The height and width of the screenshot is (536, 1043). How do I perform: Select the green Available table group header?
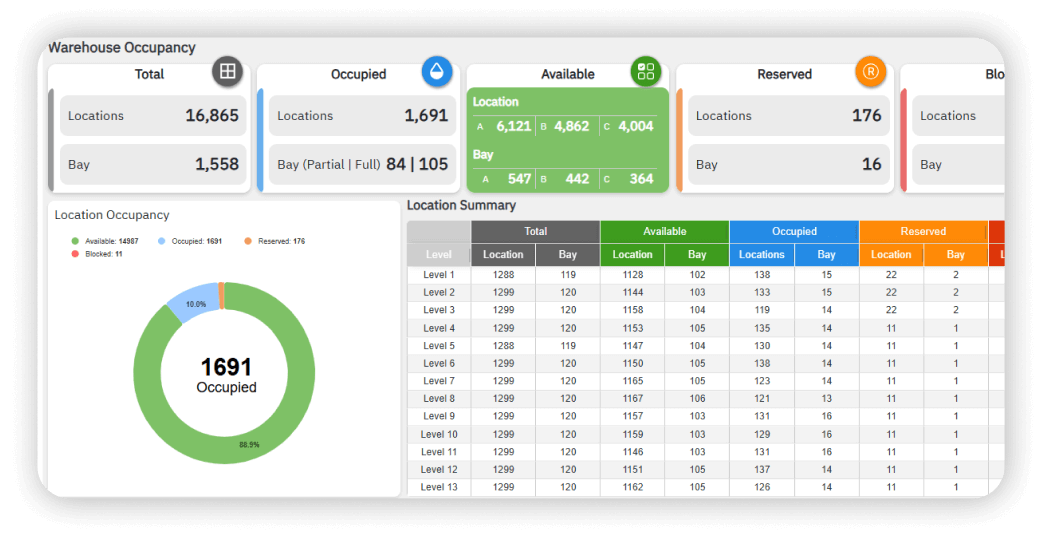coord(664,231)
